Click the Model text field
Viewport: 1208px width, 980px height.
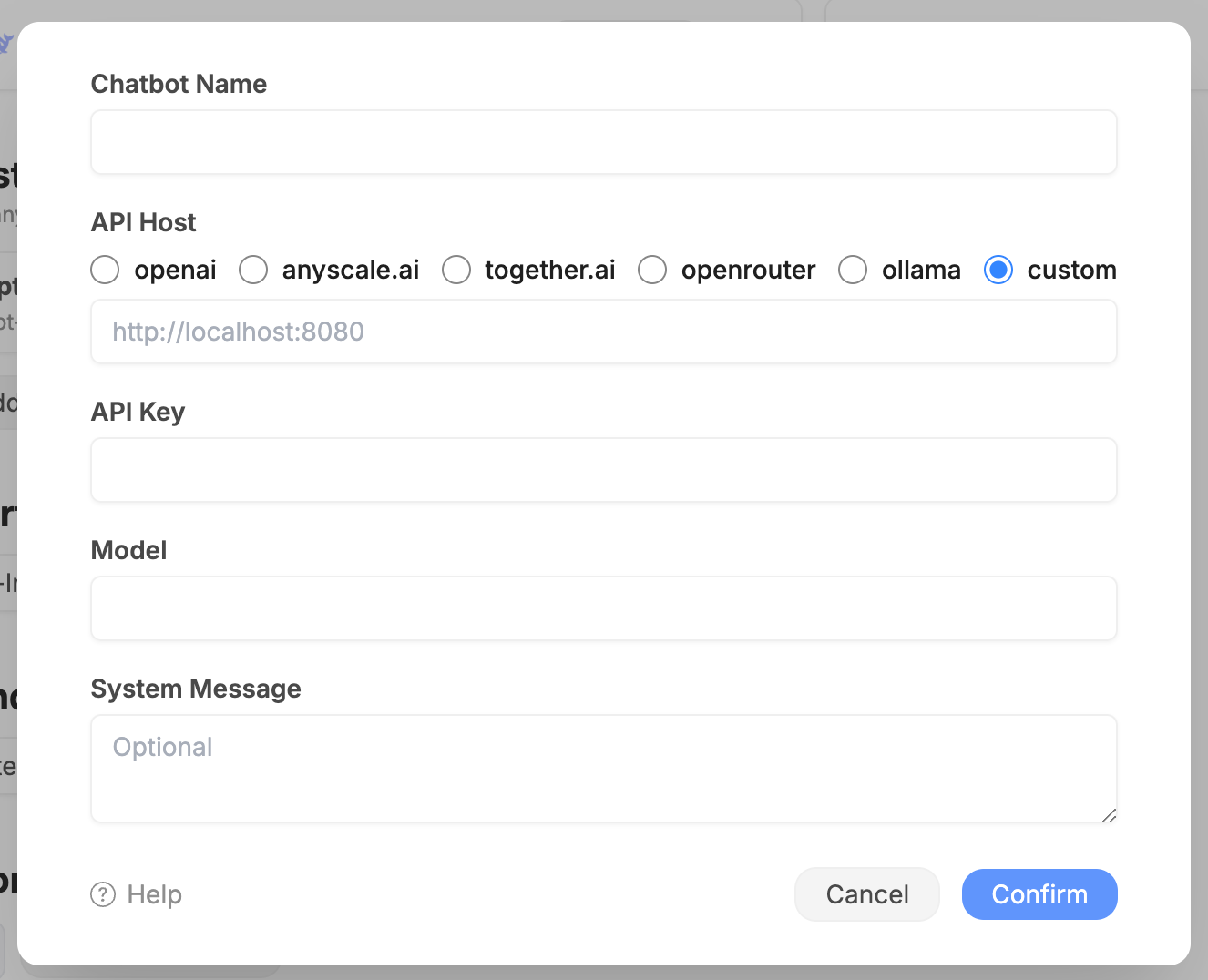click(x=604, y=608)
